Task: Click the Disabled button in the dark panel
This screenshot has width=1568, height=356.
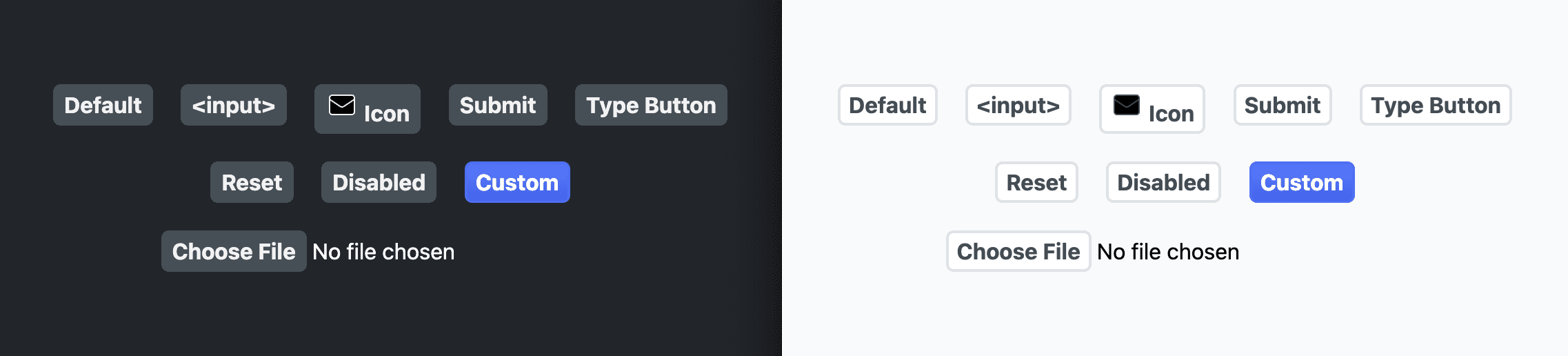Action: pyautogui.click(x=379, y=183)
